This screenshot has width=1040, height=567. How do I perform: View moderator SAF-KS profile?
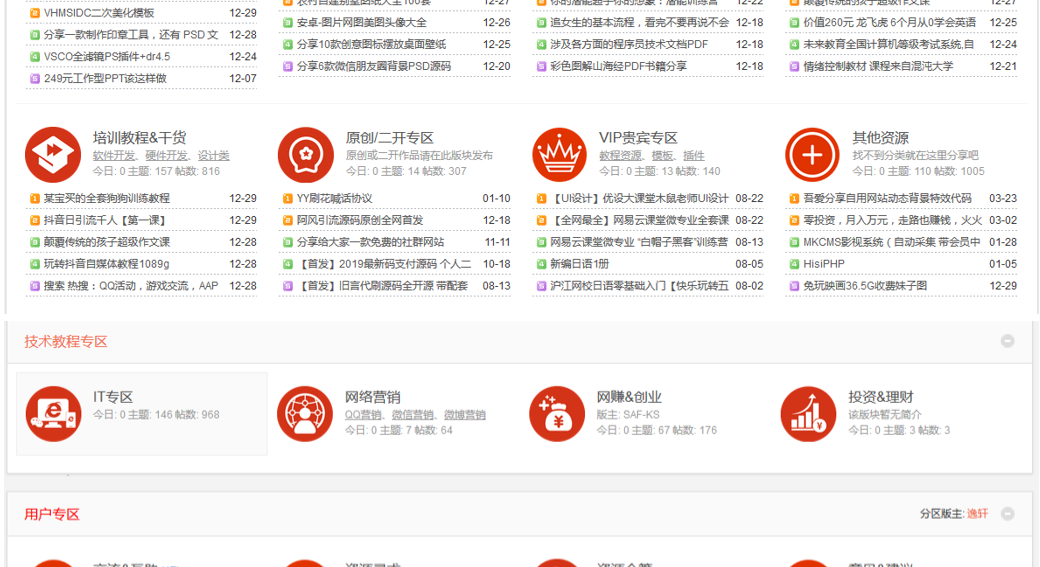(643, 415)
